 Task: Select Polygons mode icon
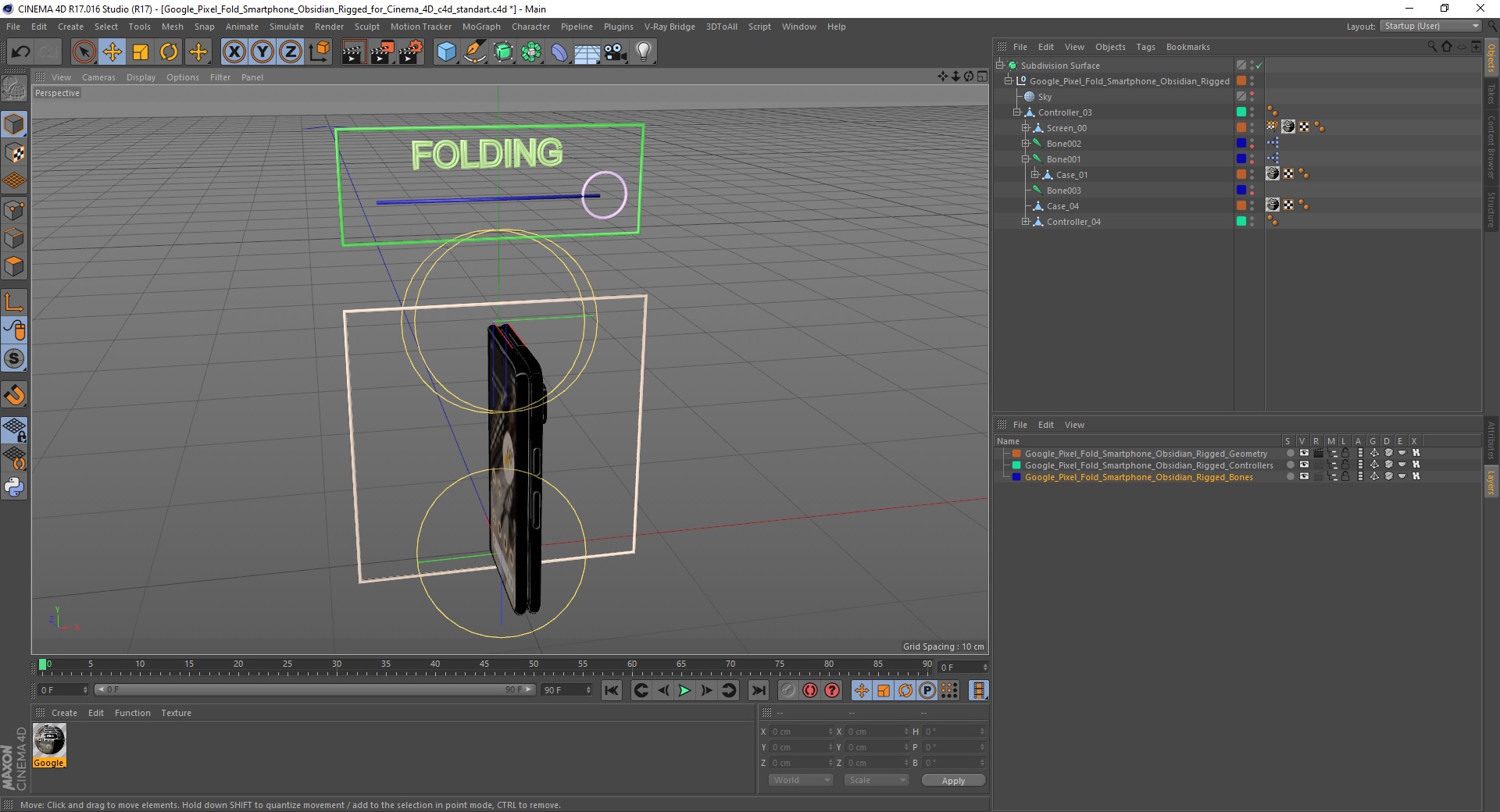[14, 266]
